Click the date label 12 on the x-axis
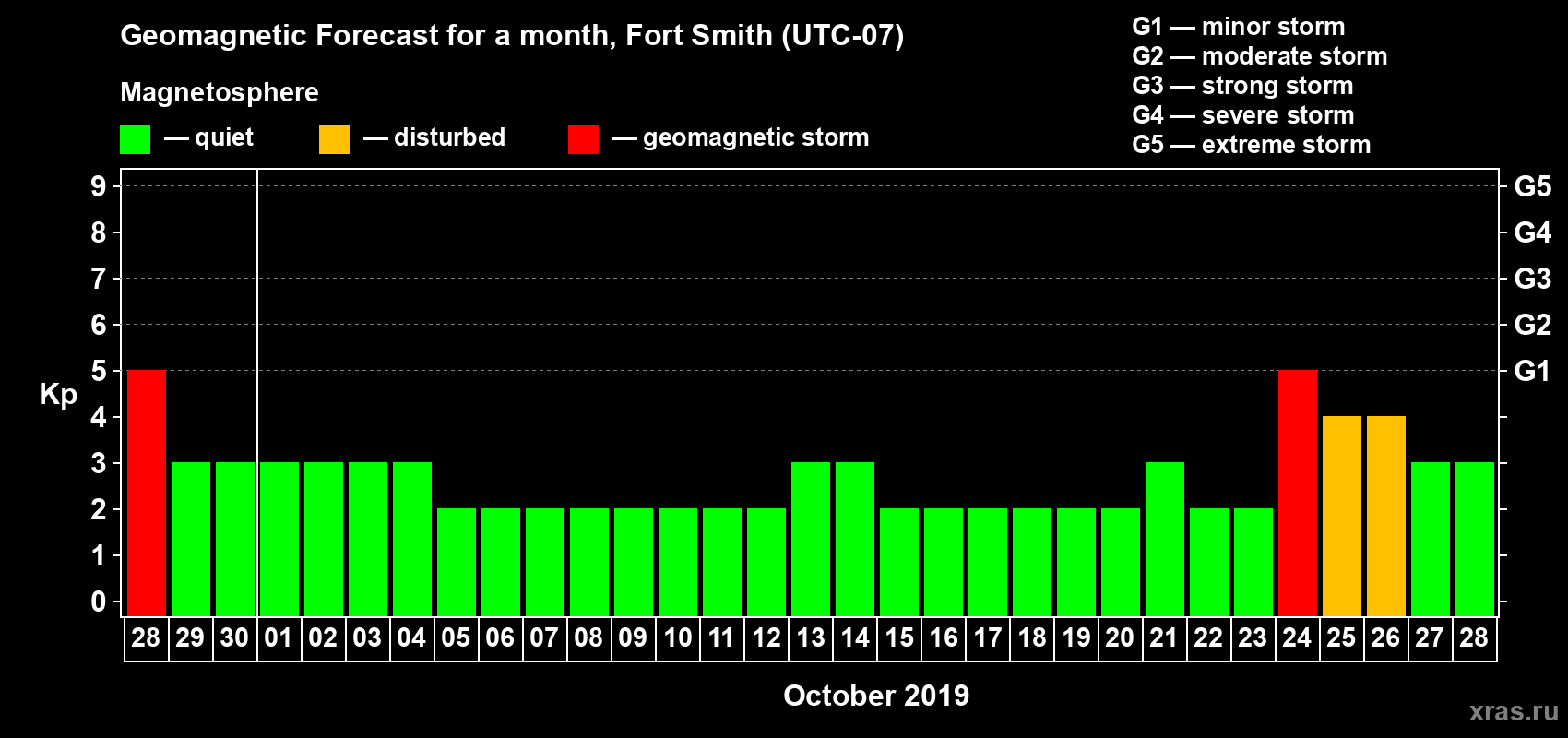Viewport: 1568px width, 738px height. click(766, 637)
